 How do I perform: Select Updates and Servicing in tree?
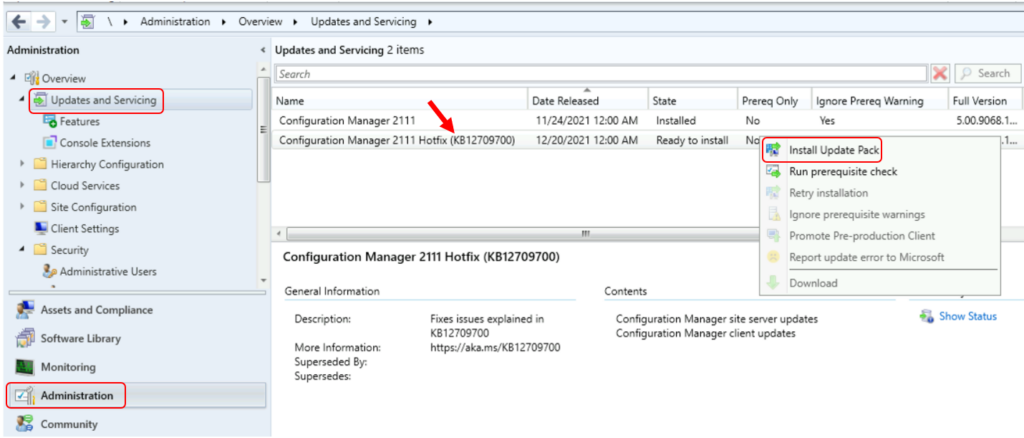click(103, 100)
